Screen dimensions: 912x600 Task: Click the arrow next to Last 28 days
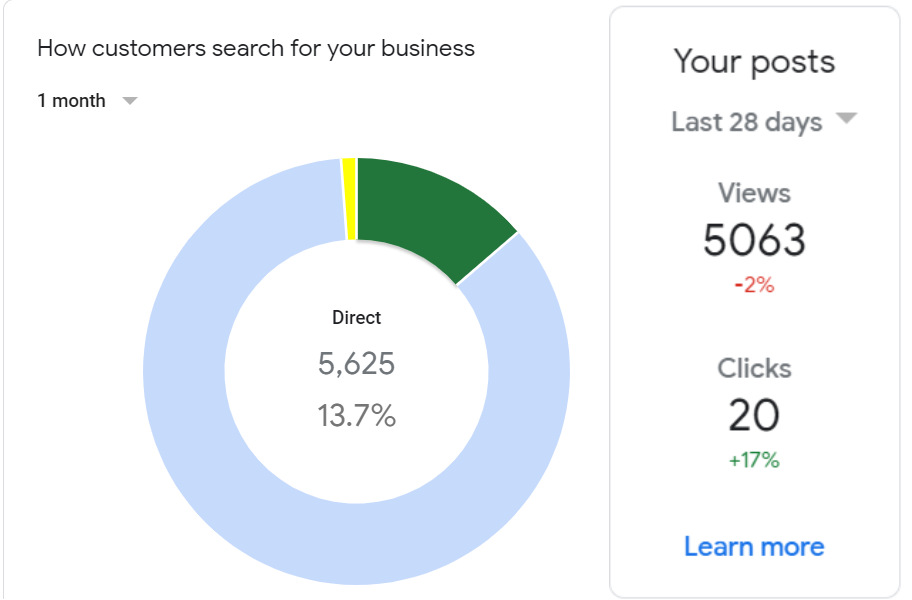point(846,119)
